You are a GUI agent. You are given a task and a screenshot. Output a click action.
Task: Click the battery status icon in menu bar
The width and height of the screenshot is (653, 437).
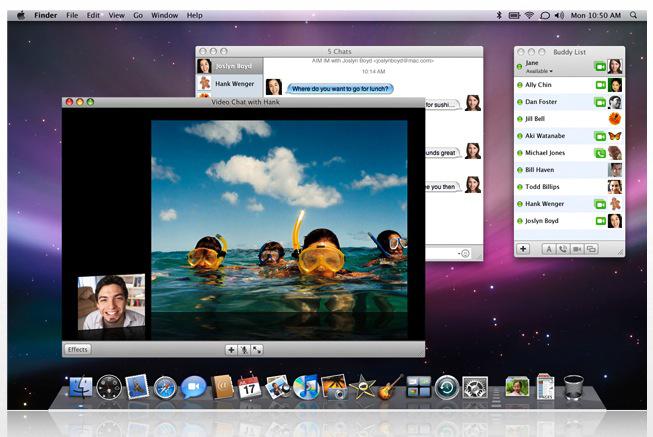pos(514,15)
